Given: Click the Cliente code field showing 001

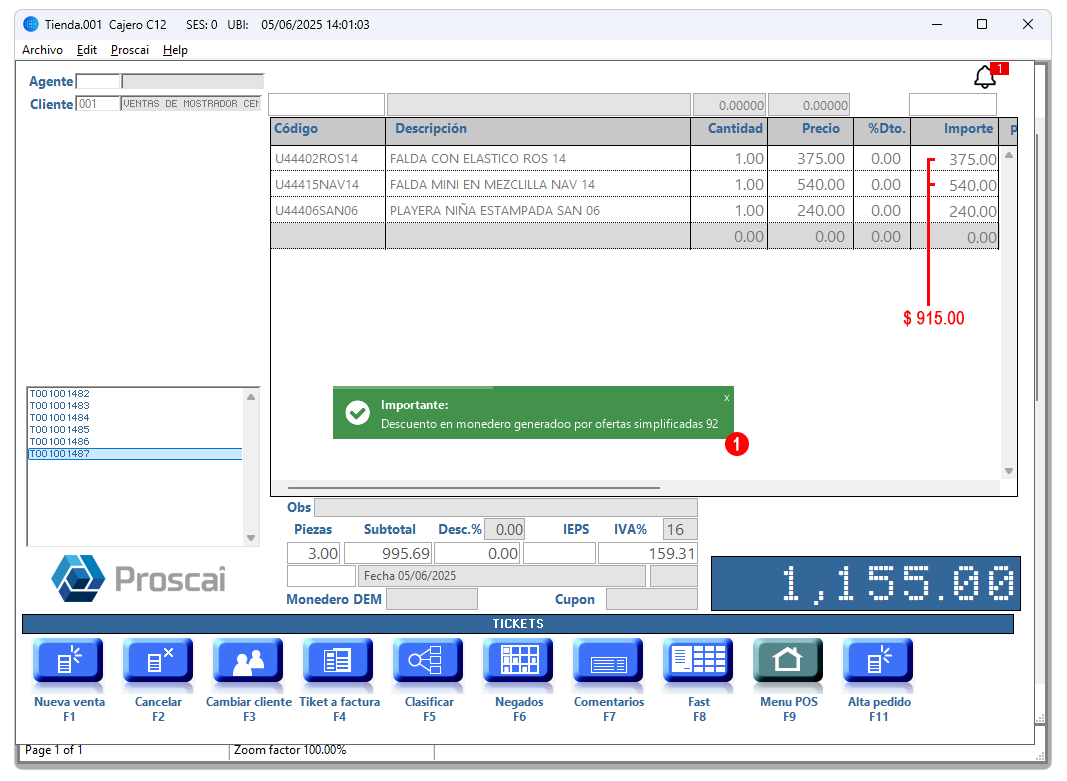Looking at the screenshot, I should pos(98,104).
